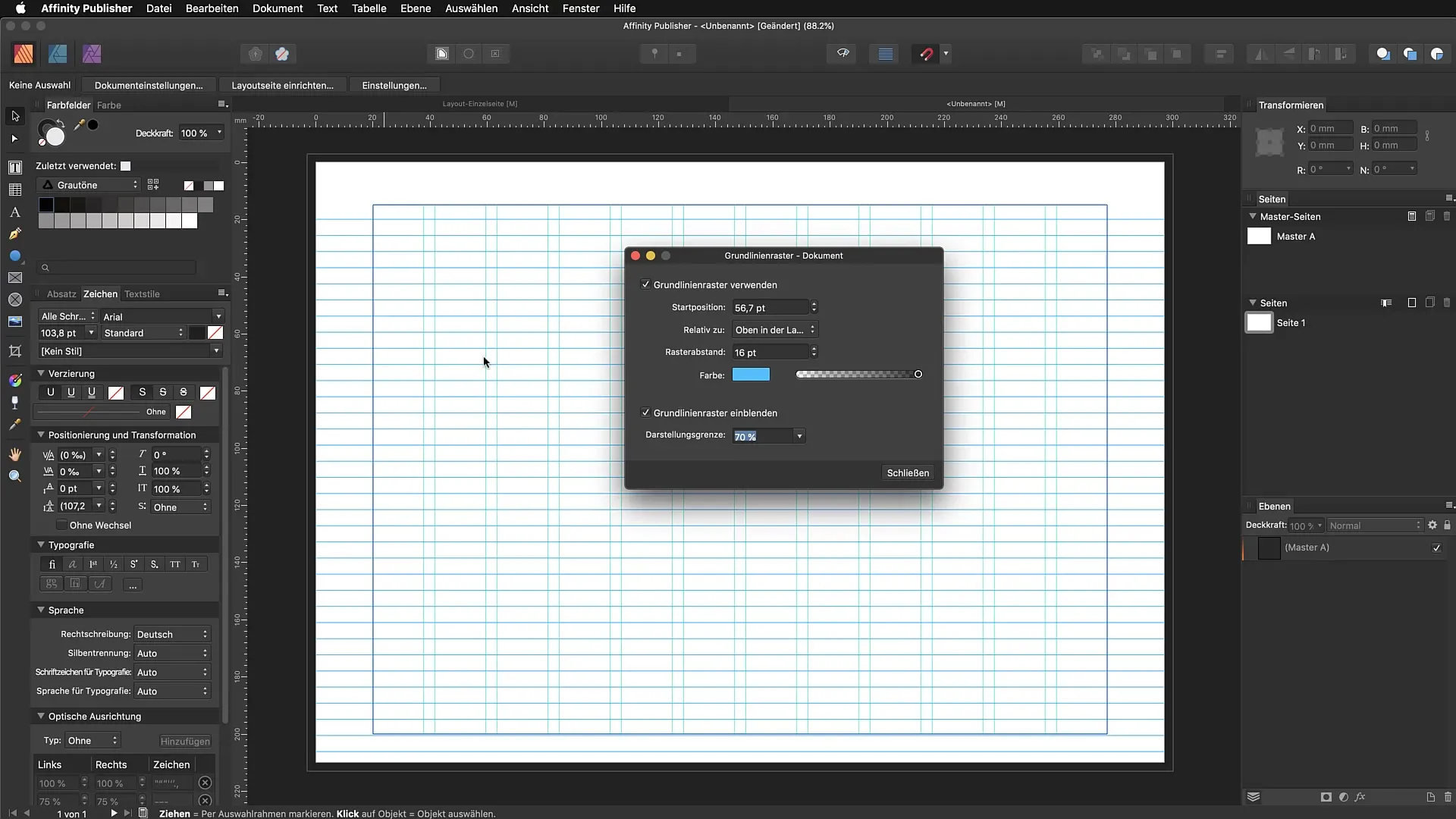Image resolution: width=1456 pixels, height=819 pixels.
Task: Open the Relativ zu dropdown
Action: [x=774, y=330]
